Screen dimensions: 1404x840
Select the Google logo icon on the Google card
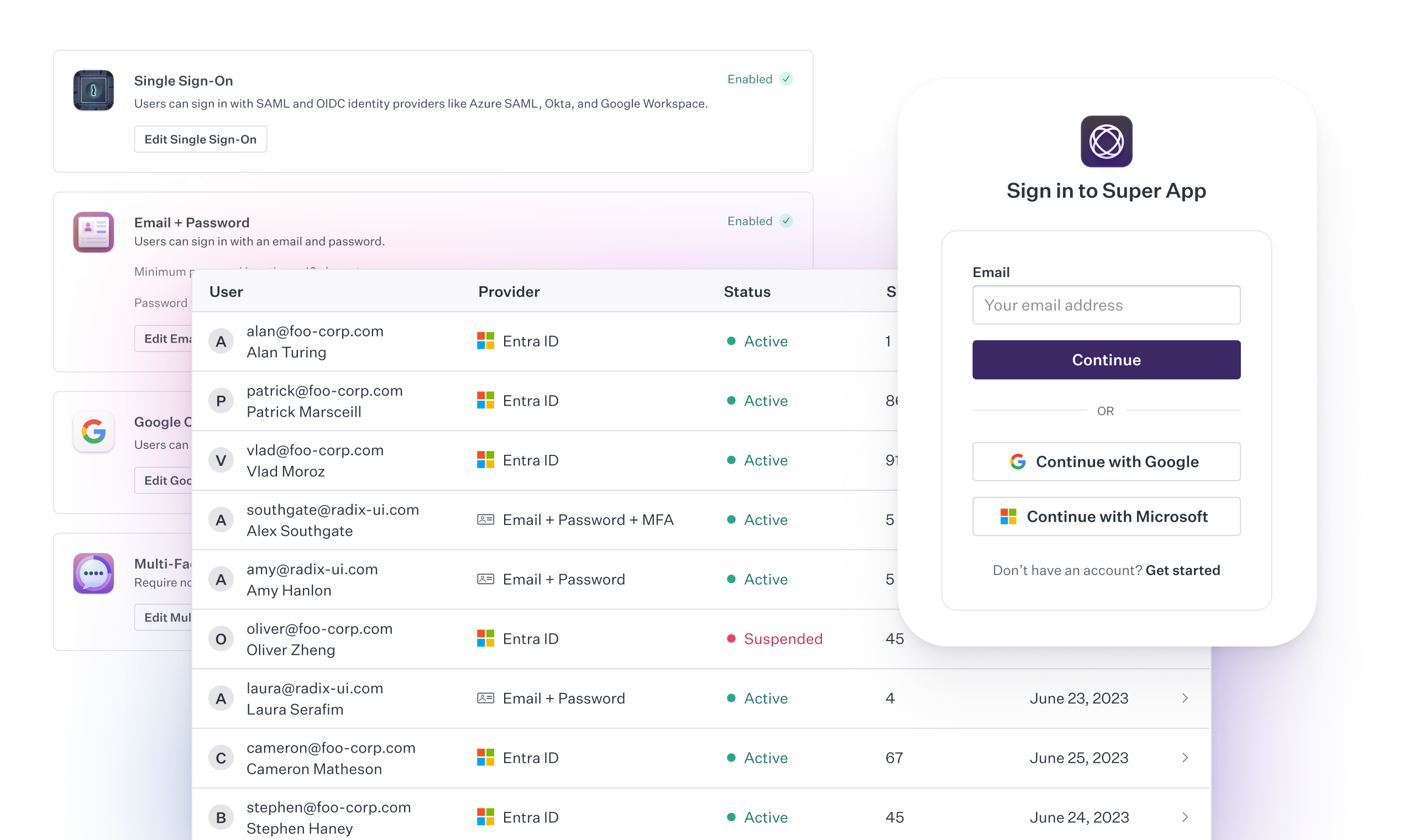point(93,432)
